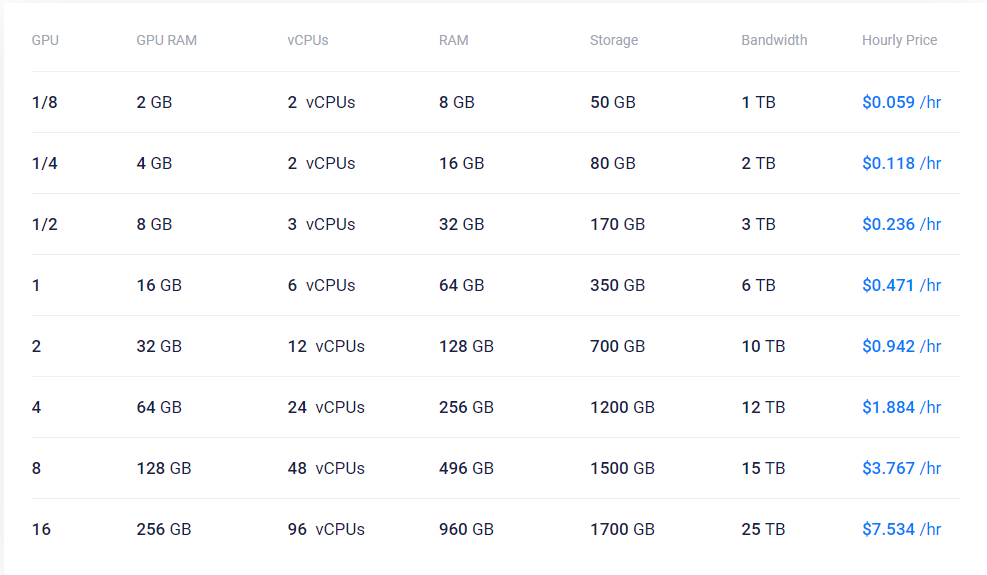Open the $0.236 /hr pricing link

tap(901, 224)
